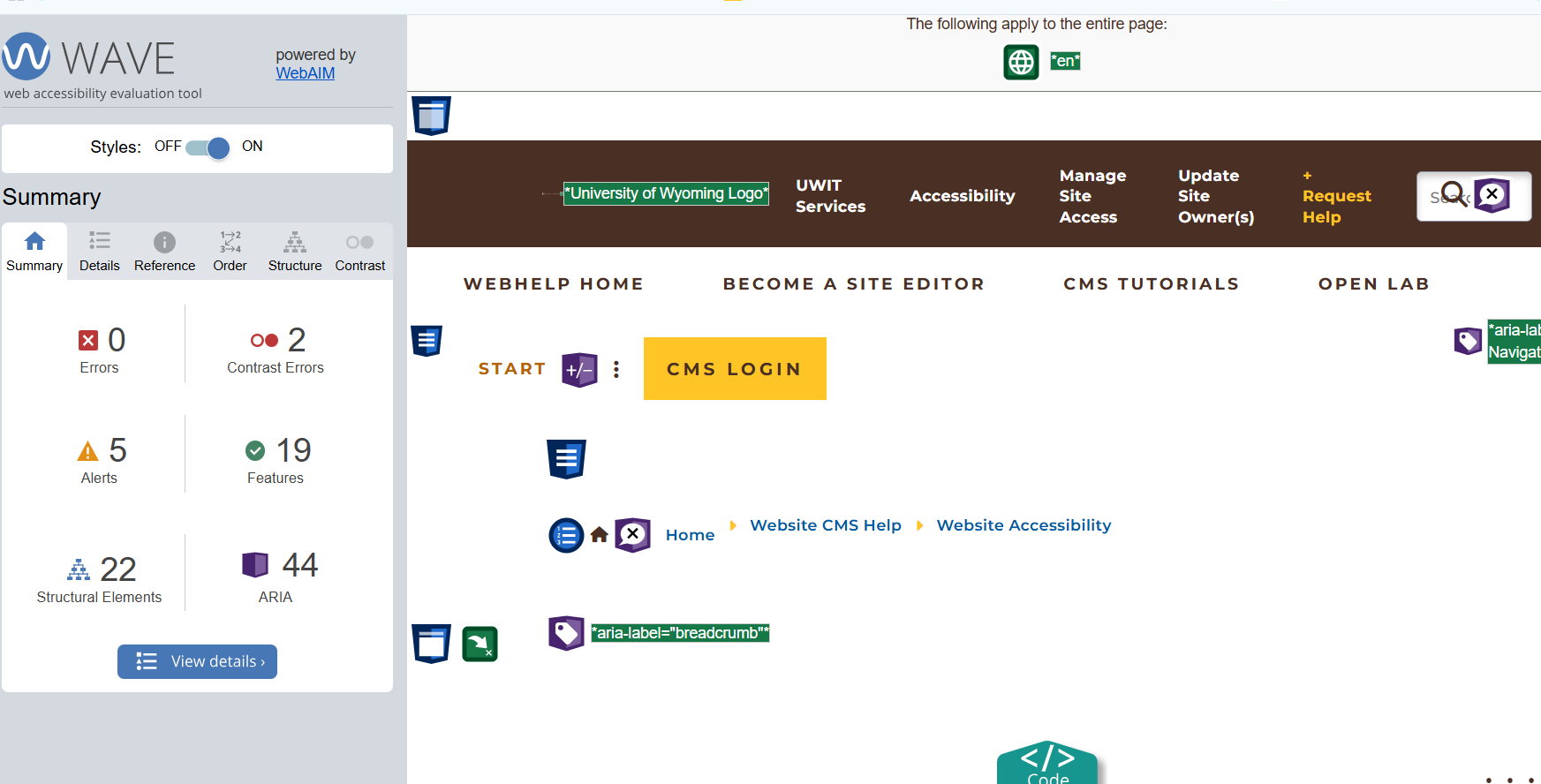Click the navigation icon above the breadcrumb
The width and height of the screenshot is (1541, 784).
566,459
